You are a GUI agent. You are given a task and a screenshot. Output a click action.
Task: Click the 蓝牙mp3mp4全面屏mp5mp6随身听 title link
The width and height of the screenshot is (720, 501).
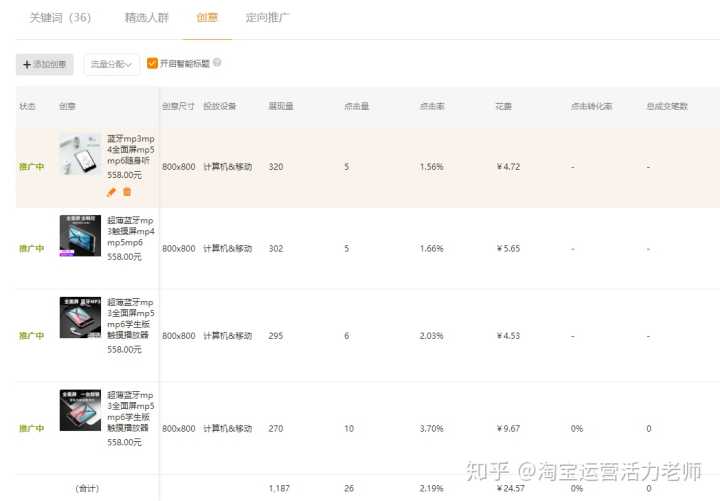pos(130,149)
